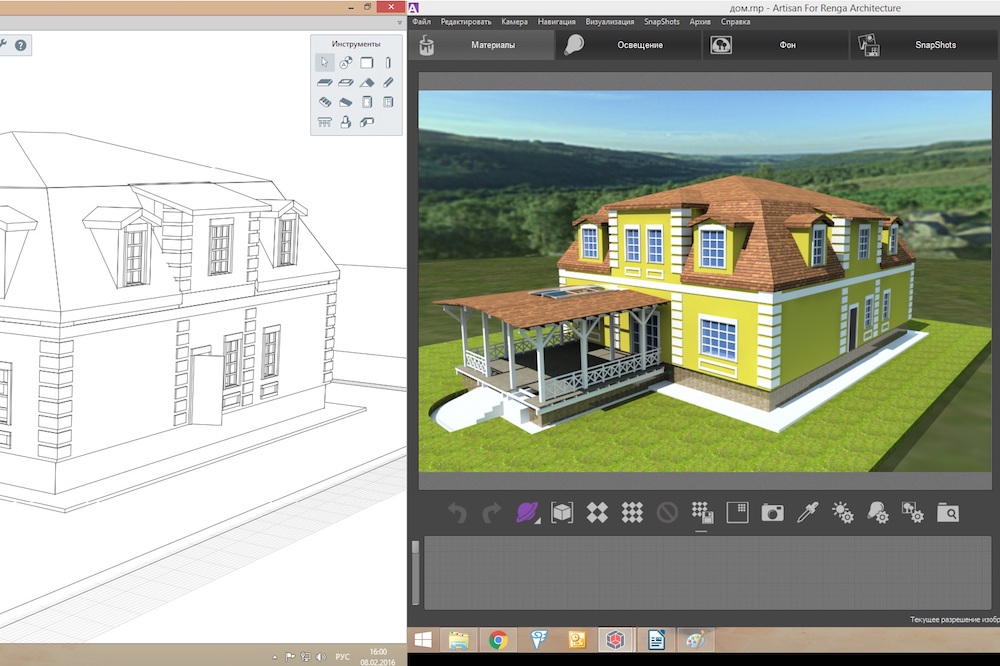Screen dimensions: 1000x666
Task: Open the Визуализация menu
Action: (610, 21)
